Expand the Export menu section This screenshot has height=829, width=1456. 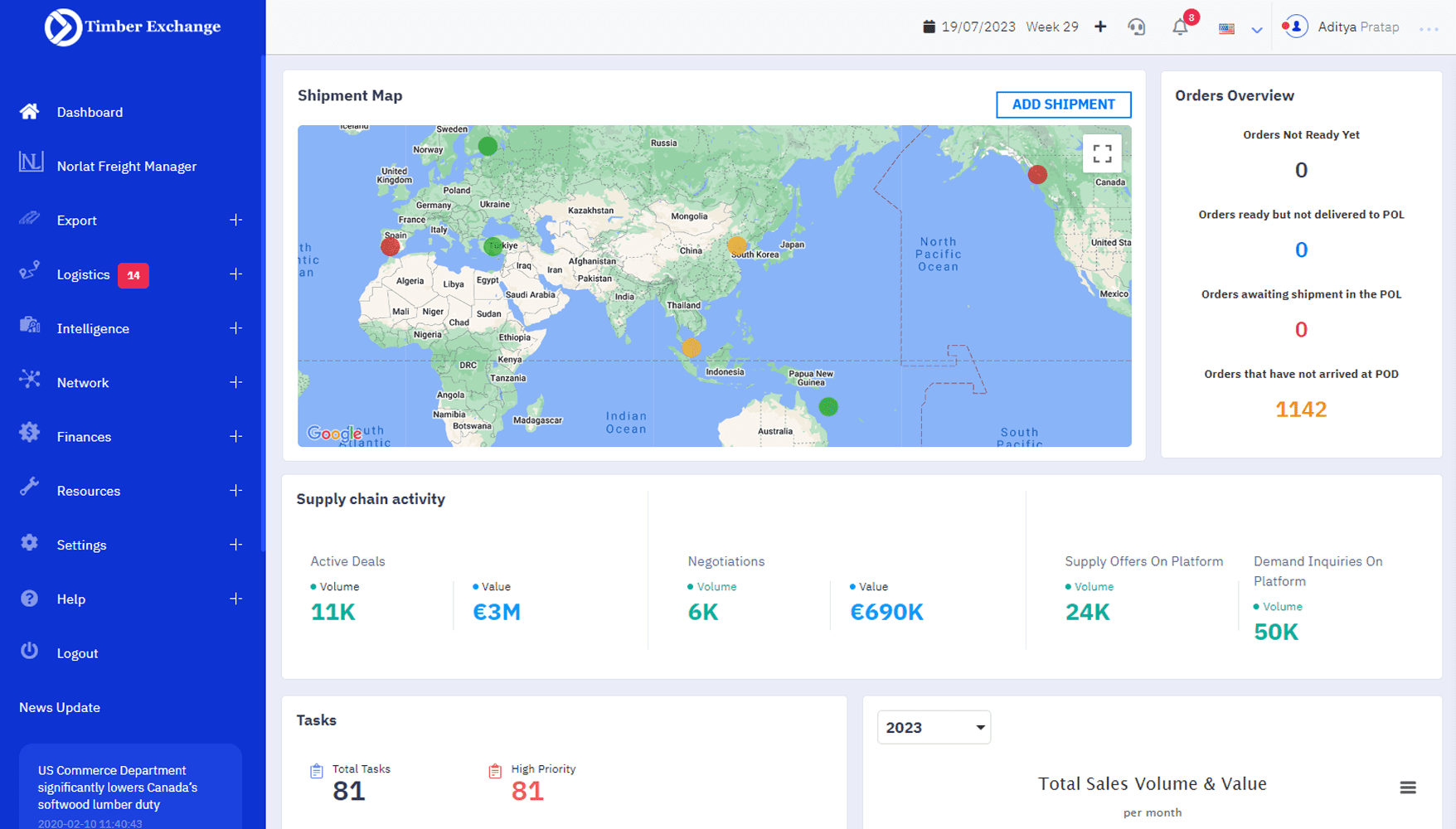click(235, 221)
